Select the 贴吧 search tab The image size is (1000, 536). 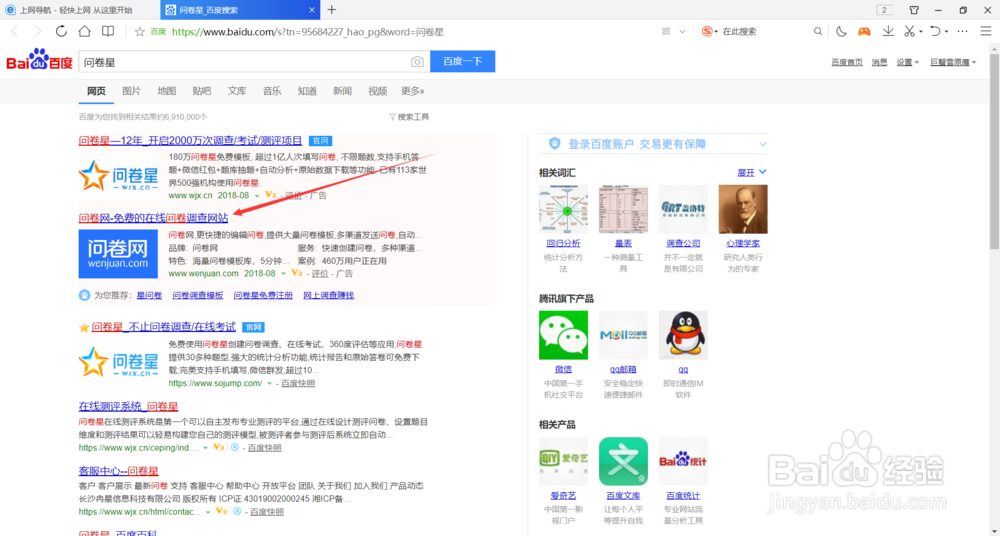pyautogui.click(x=202, y=91)
